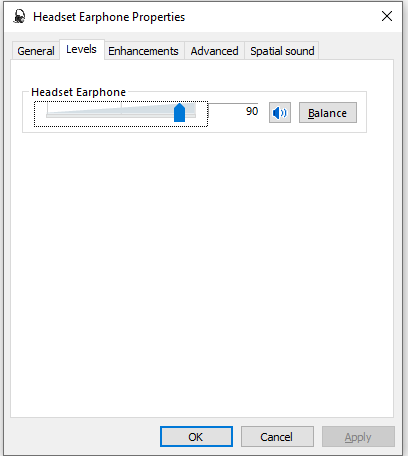Click the Headset Earphone Properties title text
The width and height of the screenshot is (408, 456).
109,17
